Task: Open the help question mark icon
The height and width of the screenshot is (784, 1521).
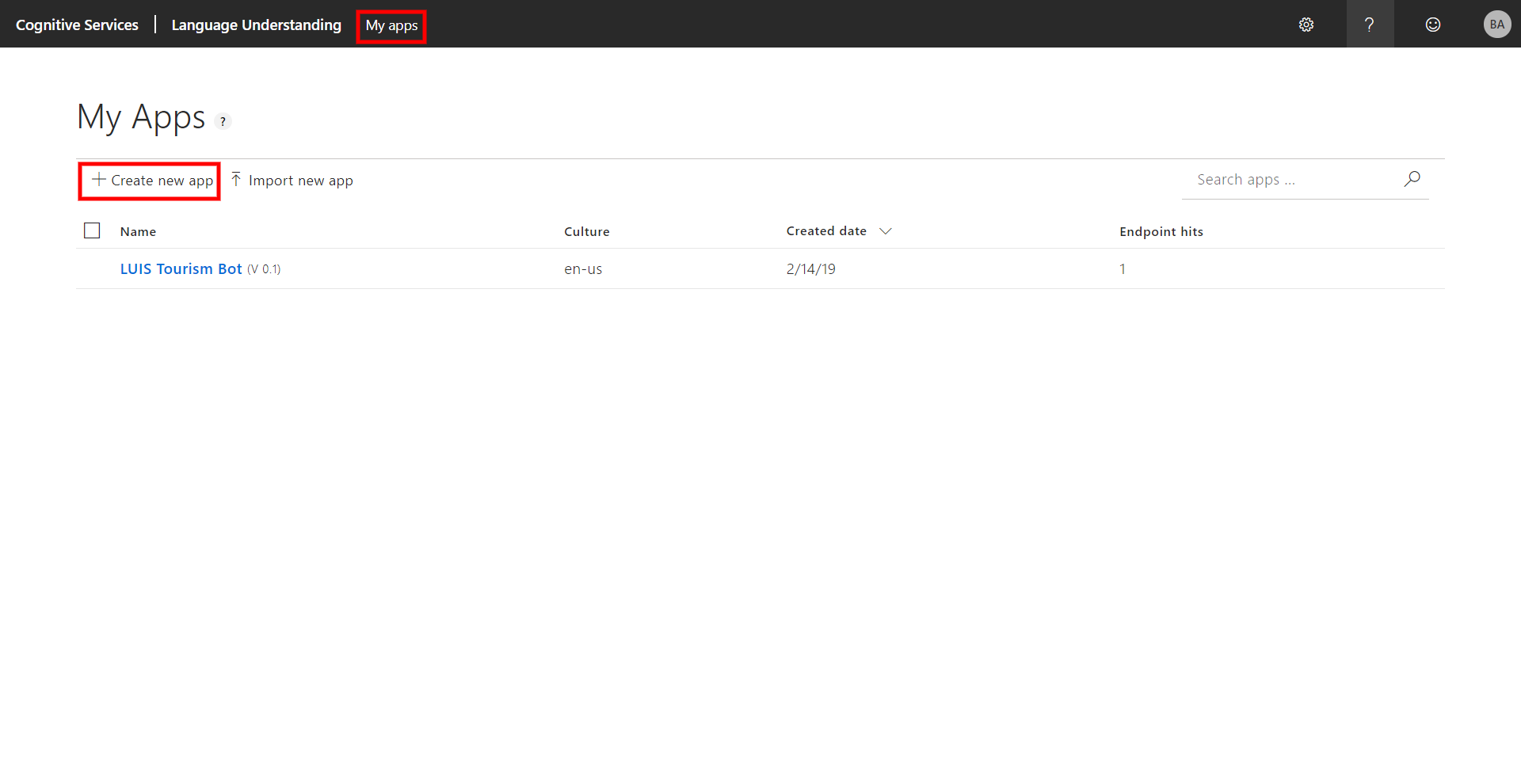Action: pyautogui.click(x=1370, y=25)
